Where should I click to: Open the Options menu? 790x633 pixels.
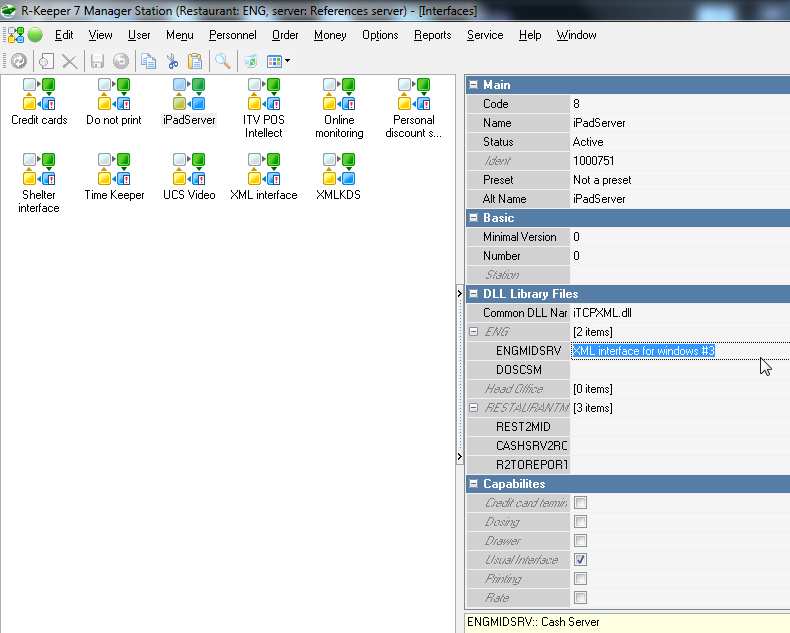[x=380, y=35]
